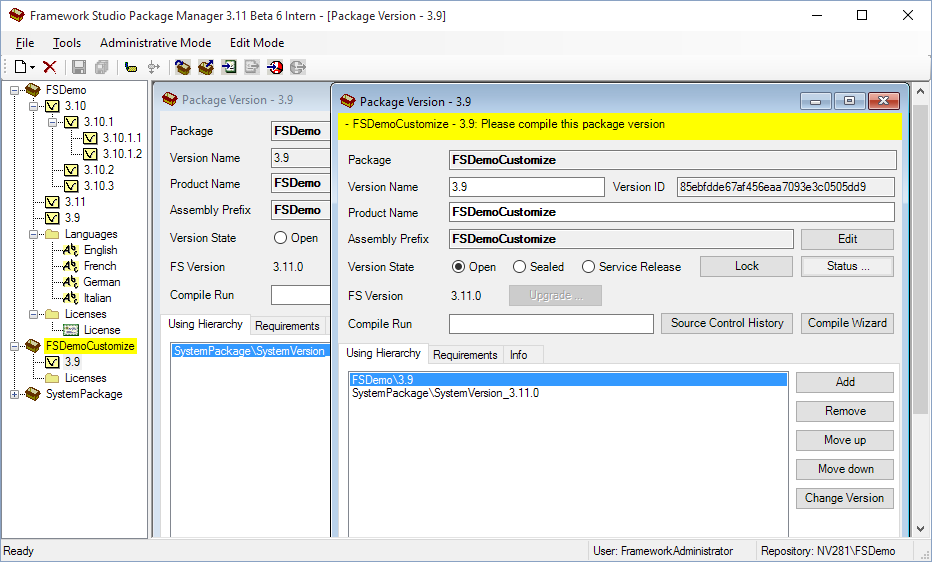
Task: Click the Save All toolbar icon
Action: point(102,67)
